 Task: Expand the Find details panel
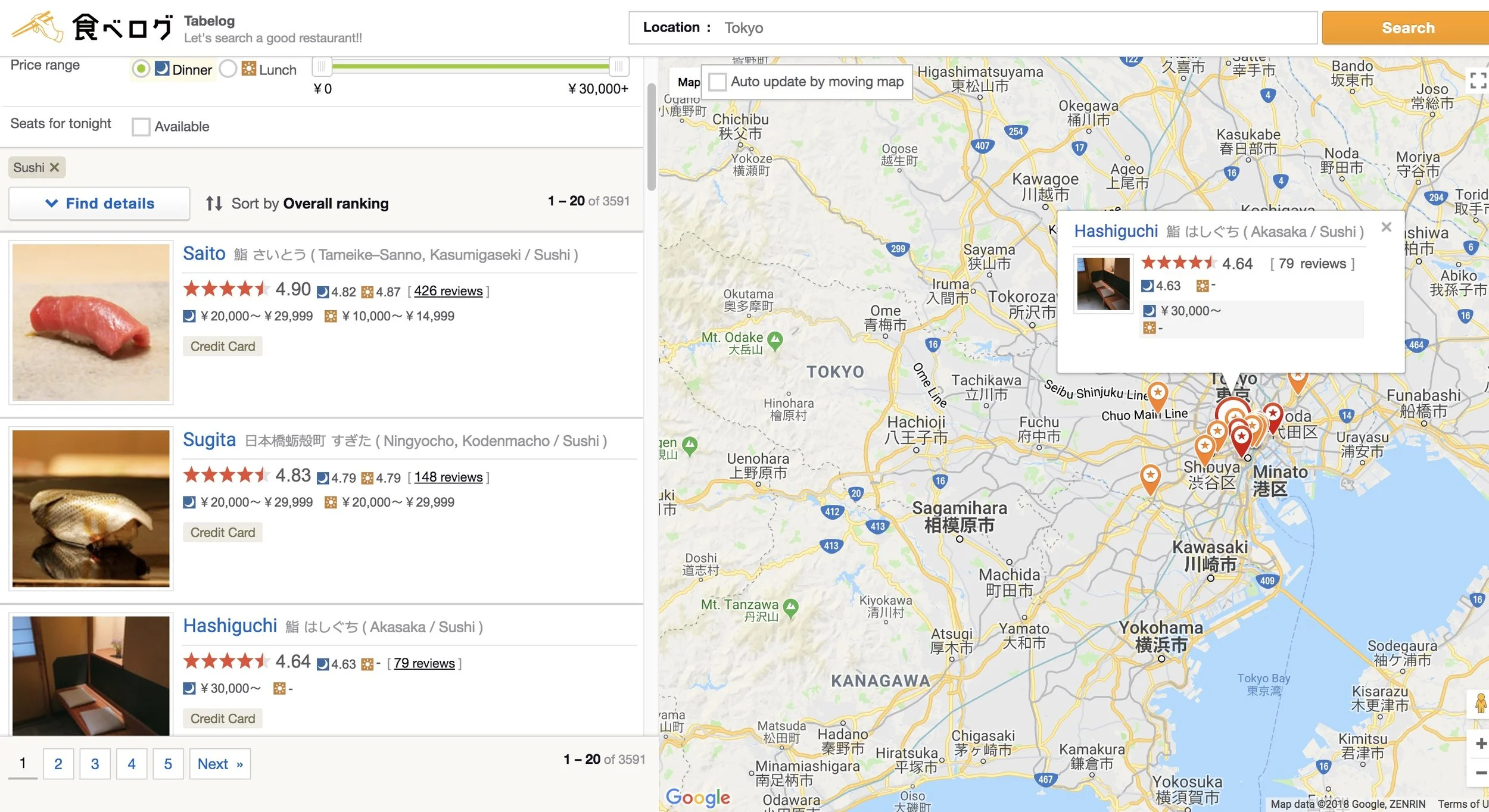(99, 204)
